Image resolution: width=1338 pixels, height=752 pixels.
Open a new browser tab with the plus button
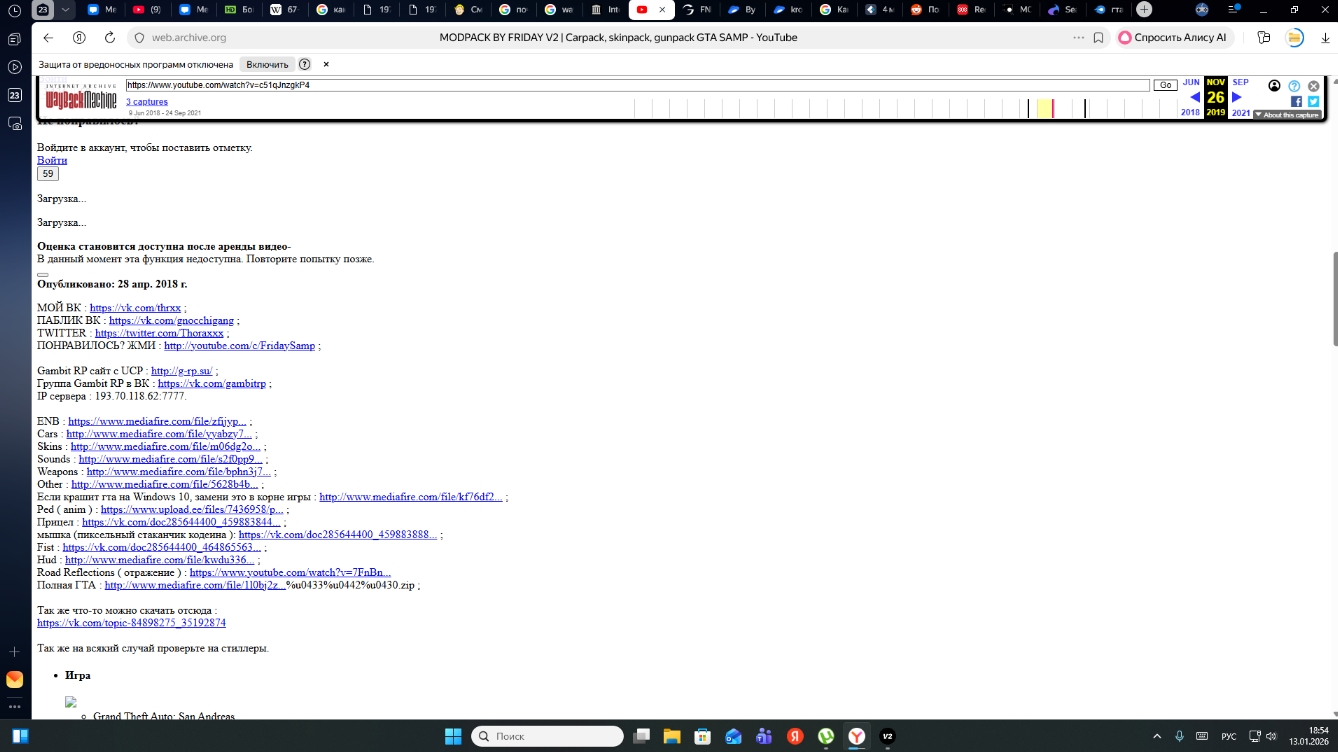1144,10
